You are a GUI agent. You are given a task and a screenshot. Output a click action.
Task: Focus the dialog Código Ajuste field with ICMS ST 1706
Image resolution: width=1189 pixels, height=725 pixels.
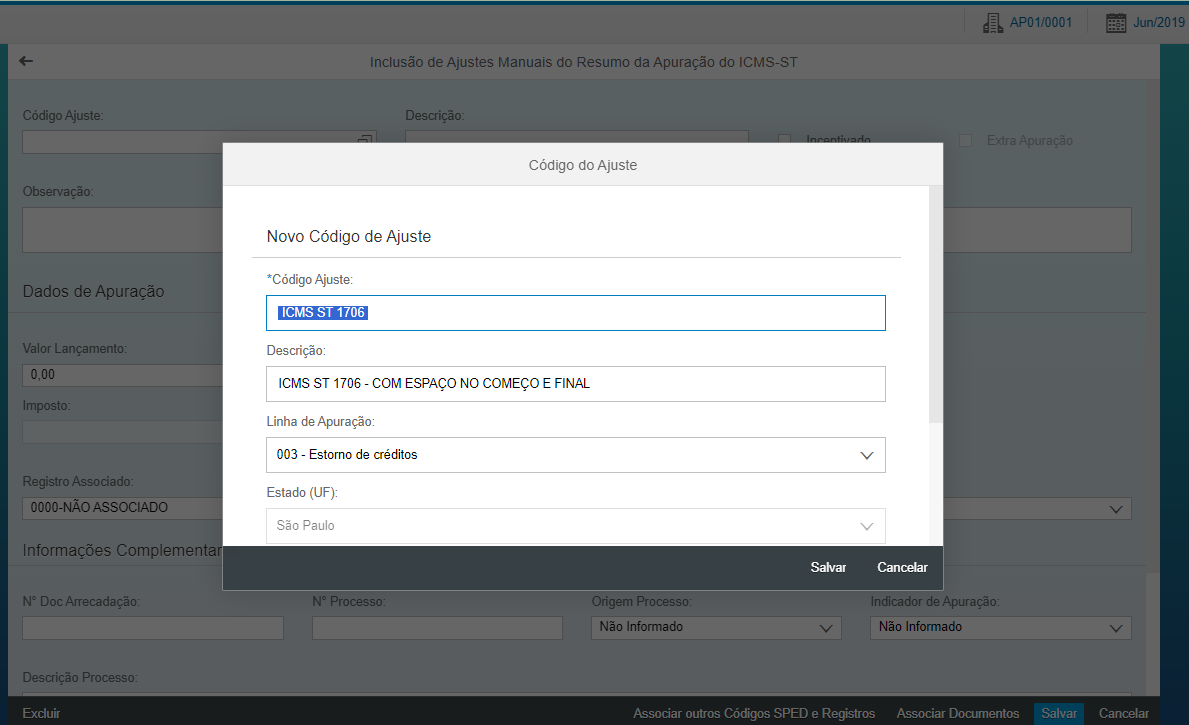(576, 313)
